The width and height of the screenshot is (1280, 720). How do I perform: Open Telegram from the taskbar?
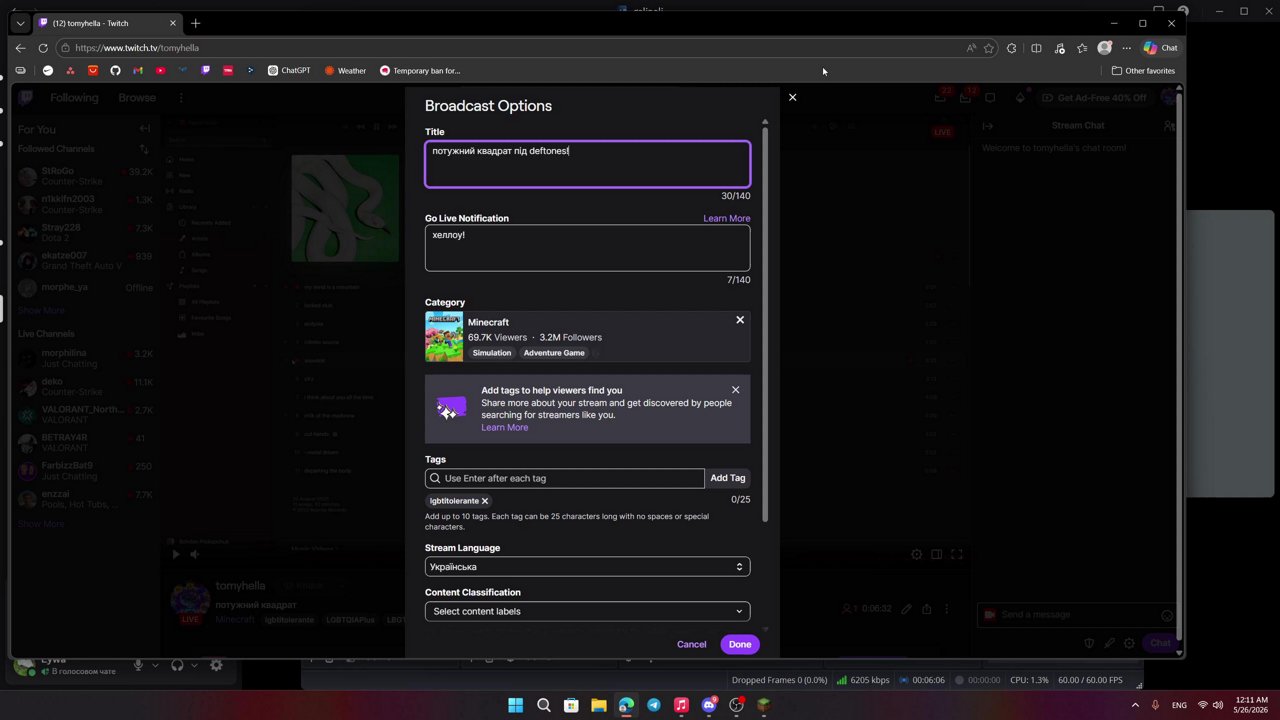653,705
